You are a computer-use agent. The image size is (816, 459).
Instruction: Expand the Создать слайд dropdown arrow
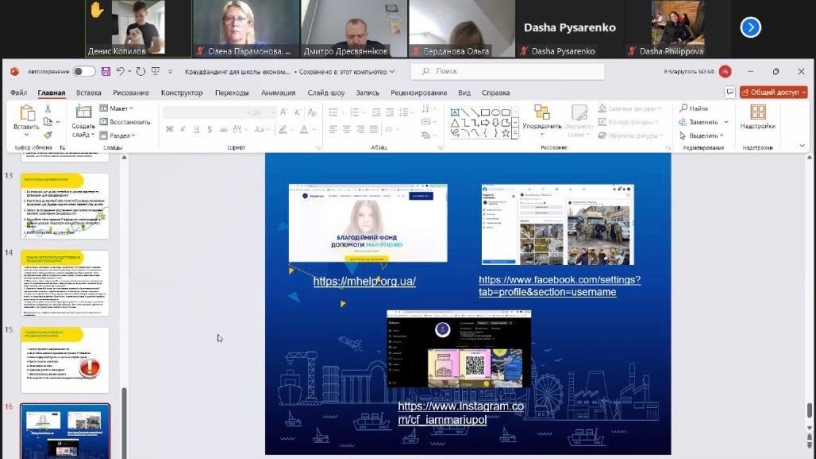coord(93,135)
